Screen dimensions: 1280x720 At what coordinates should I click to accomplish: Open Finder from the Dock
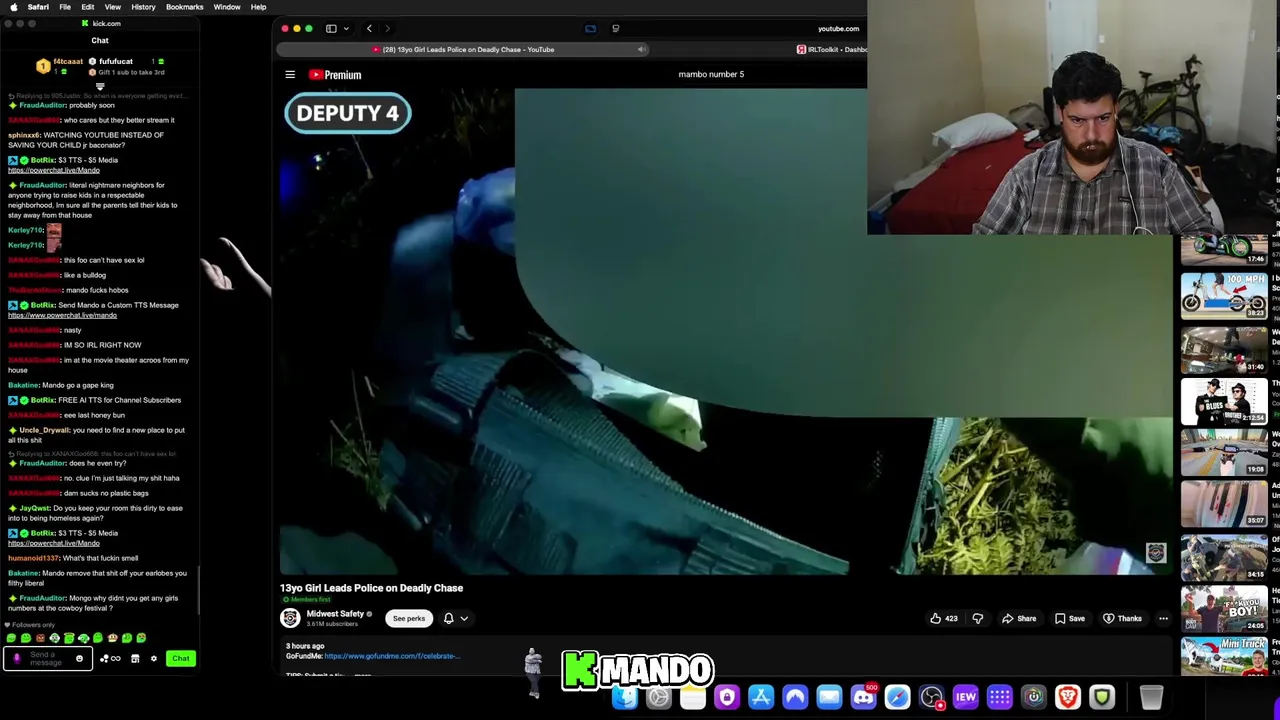click(x=625, y=697)
